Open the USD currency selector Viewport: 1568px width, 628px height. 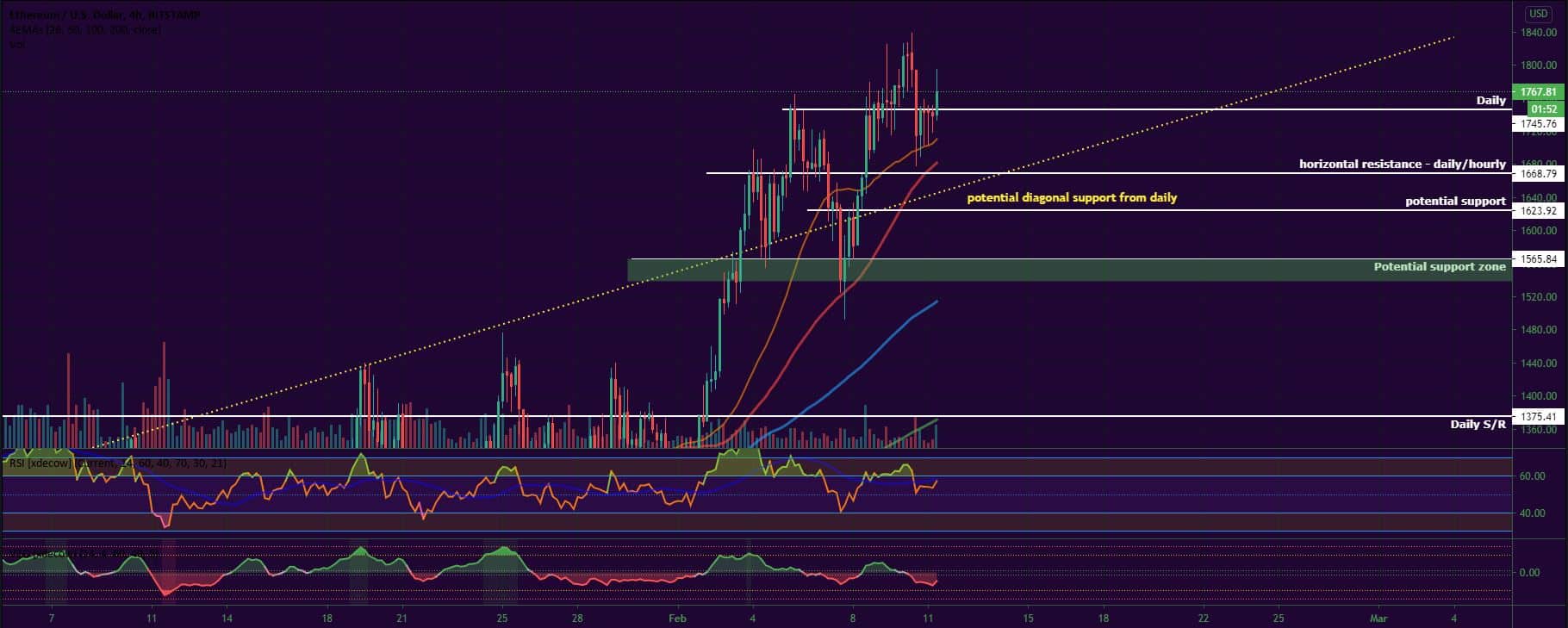[x=1539, y=14]
